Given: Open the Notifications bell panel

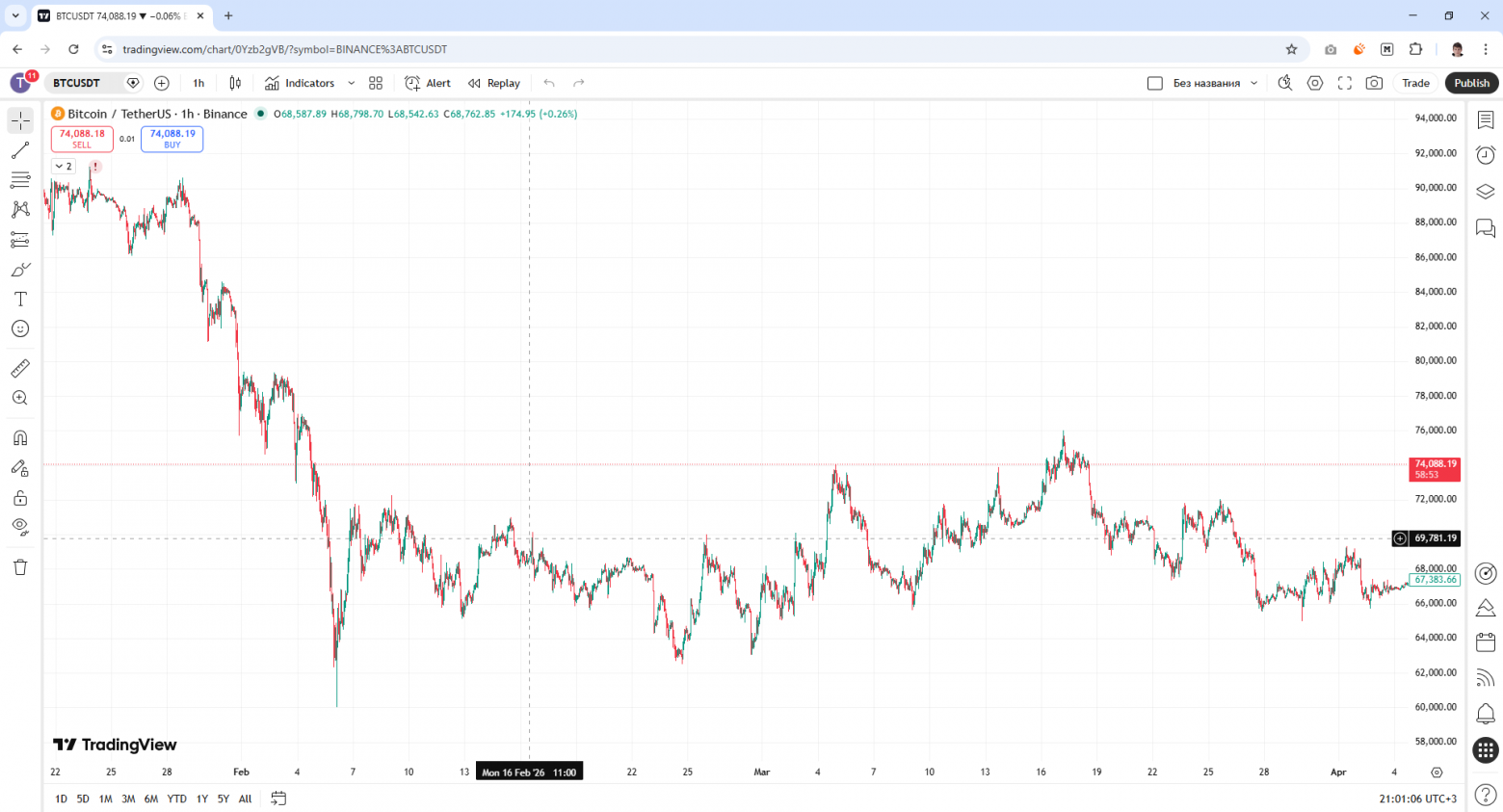Looking at the screenshot, I should tap(1486, 714).
